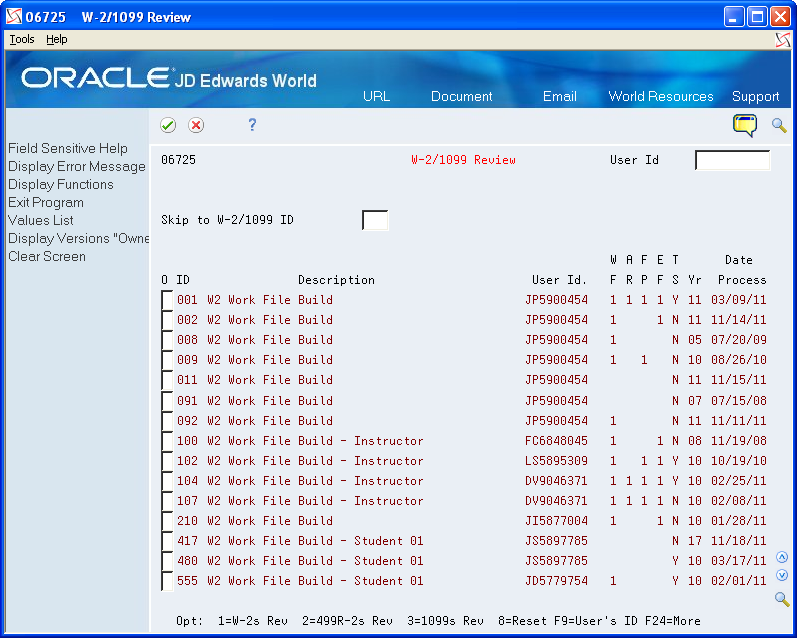Click option field for ID 210
The height and width of the screenshot is (638, 797).
pyautogui.click(x=167, y=521)
